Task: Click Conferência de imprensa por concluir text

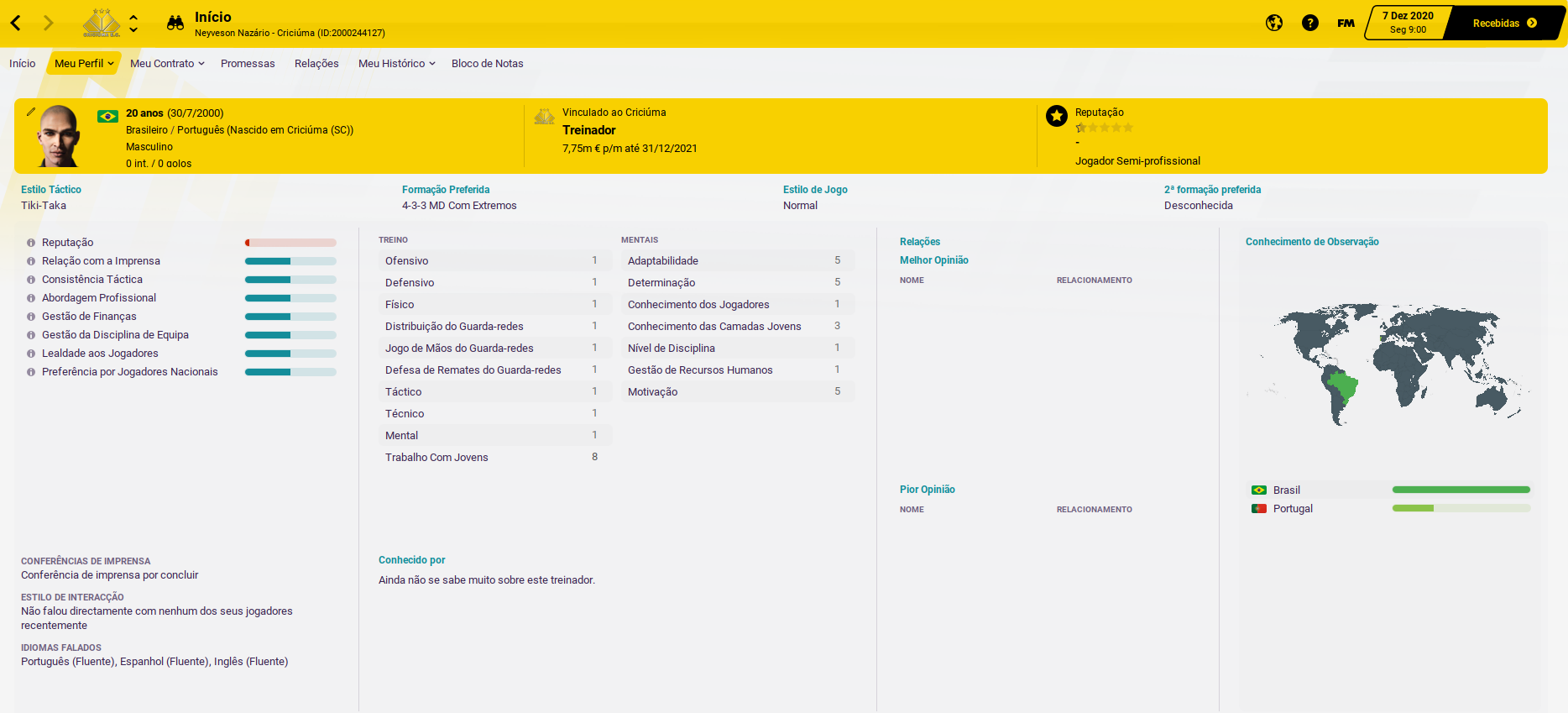Action: [x=110, y=575]
